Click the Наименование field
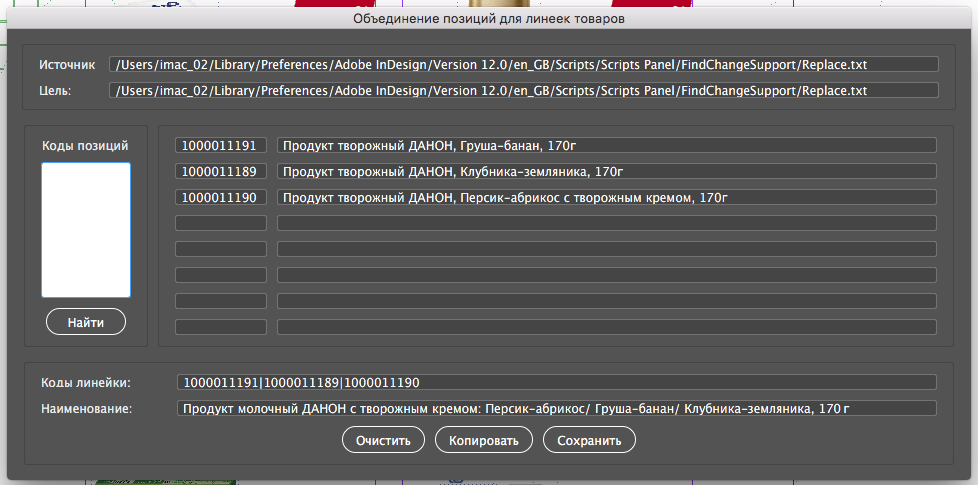 coord(556,408)
